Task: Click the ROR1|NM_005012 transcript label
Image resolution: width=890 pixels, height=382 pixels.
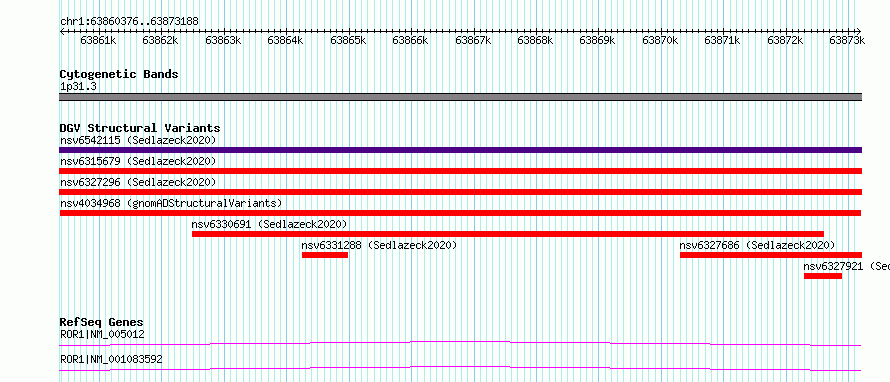Action: pos(102,335)
